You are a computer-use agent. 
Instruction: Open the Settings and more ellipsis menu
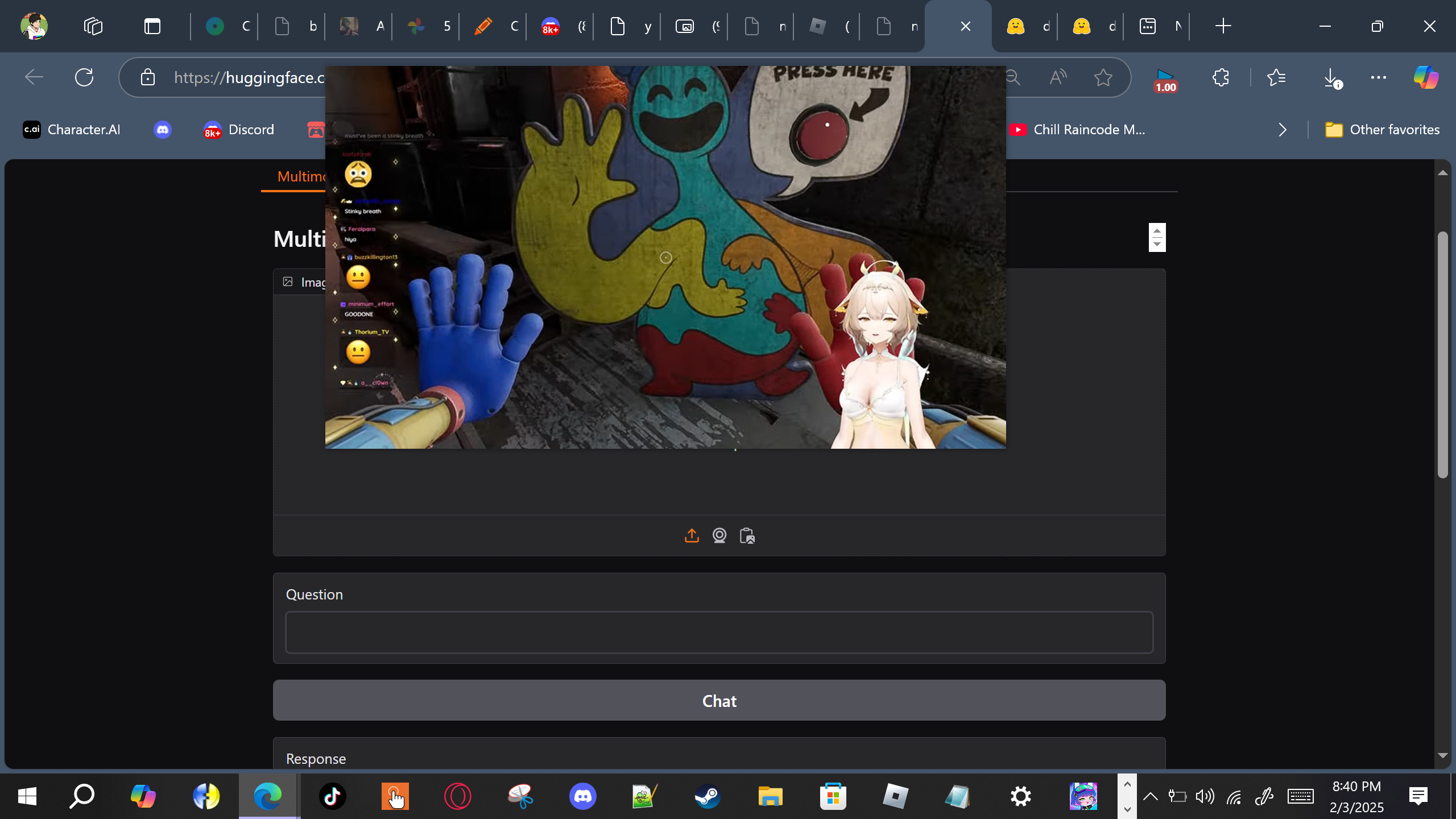[x=1379, y=77]
